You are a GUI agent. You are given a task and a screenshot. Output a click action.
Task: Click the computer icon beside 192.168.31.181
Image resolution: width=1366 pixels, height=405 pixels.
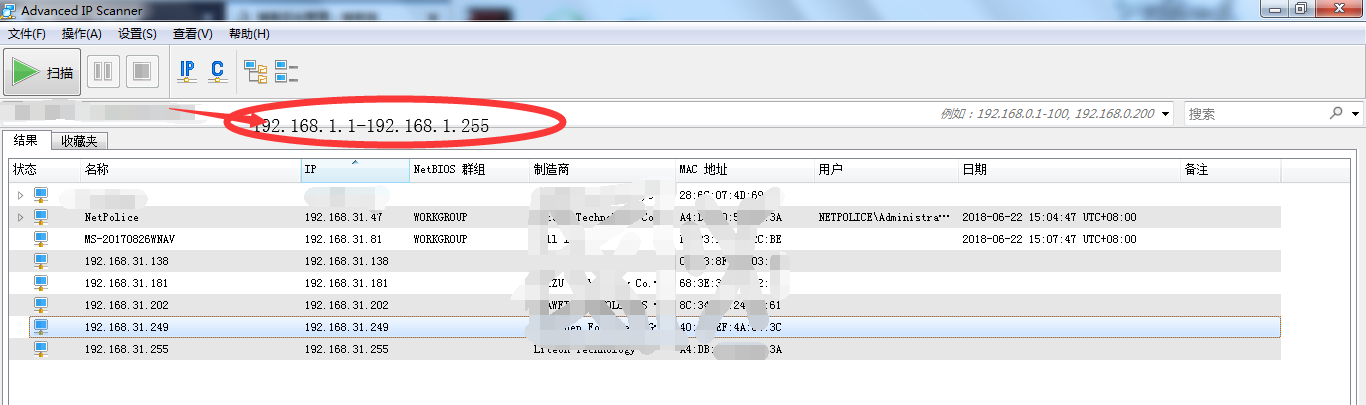pyautogui.click(x=41, y=282)
